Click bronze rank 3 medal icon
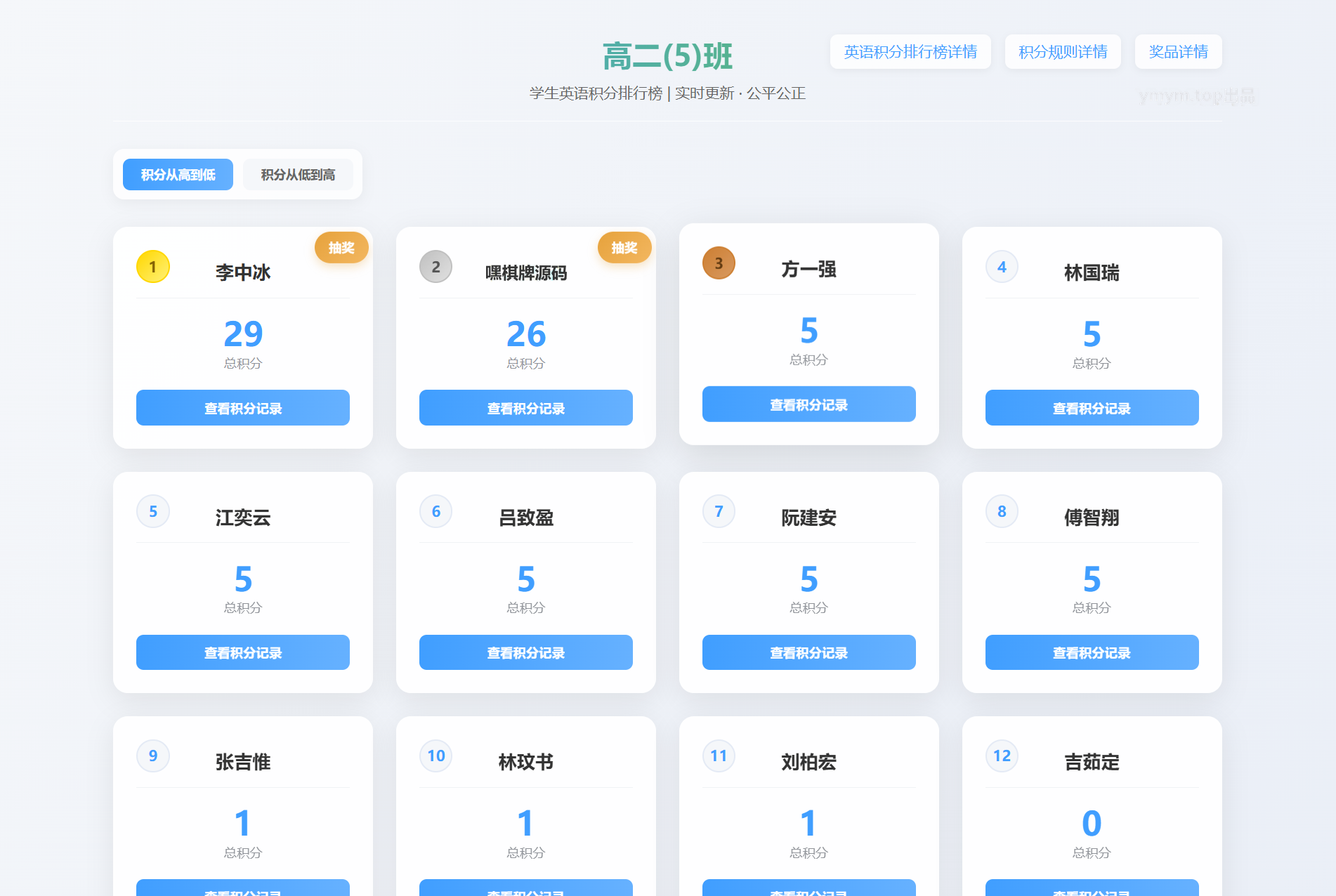This screenshot has width=1336, height=896. tap(719, 263)
